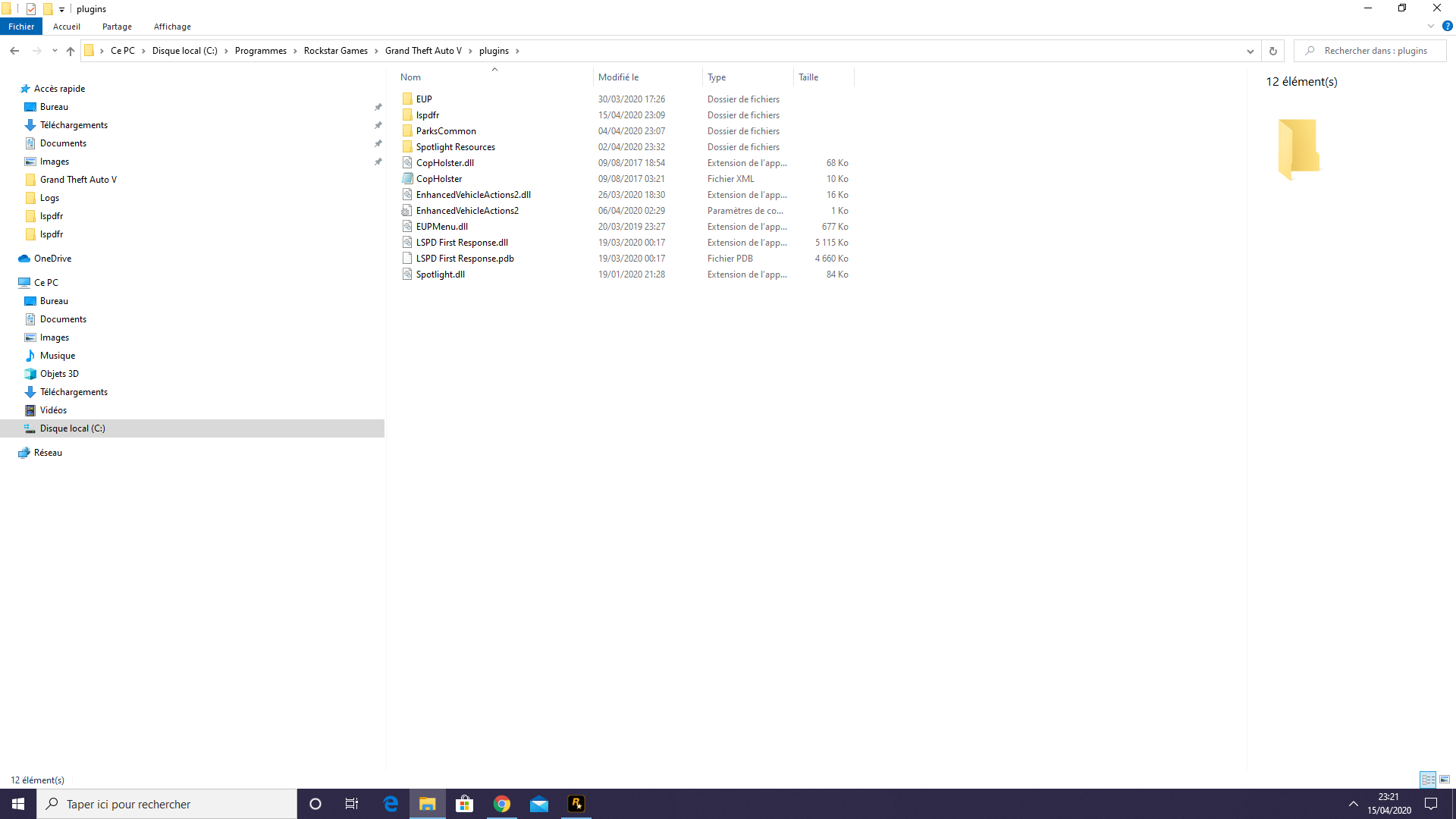The height and width of the screenshot is (819, 1456).
Task: Open the Rockstar Games Launcher taskbar icon
Action: (x=576, y=804)
